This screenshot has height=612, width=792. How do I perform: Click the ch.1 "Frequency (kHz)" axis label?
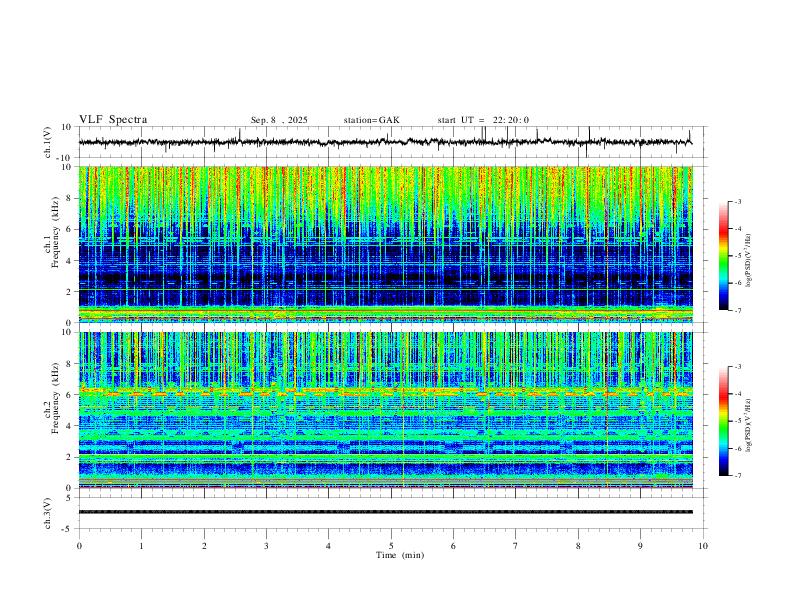[56, 232]
